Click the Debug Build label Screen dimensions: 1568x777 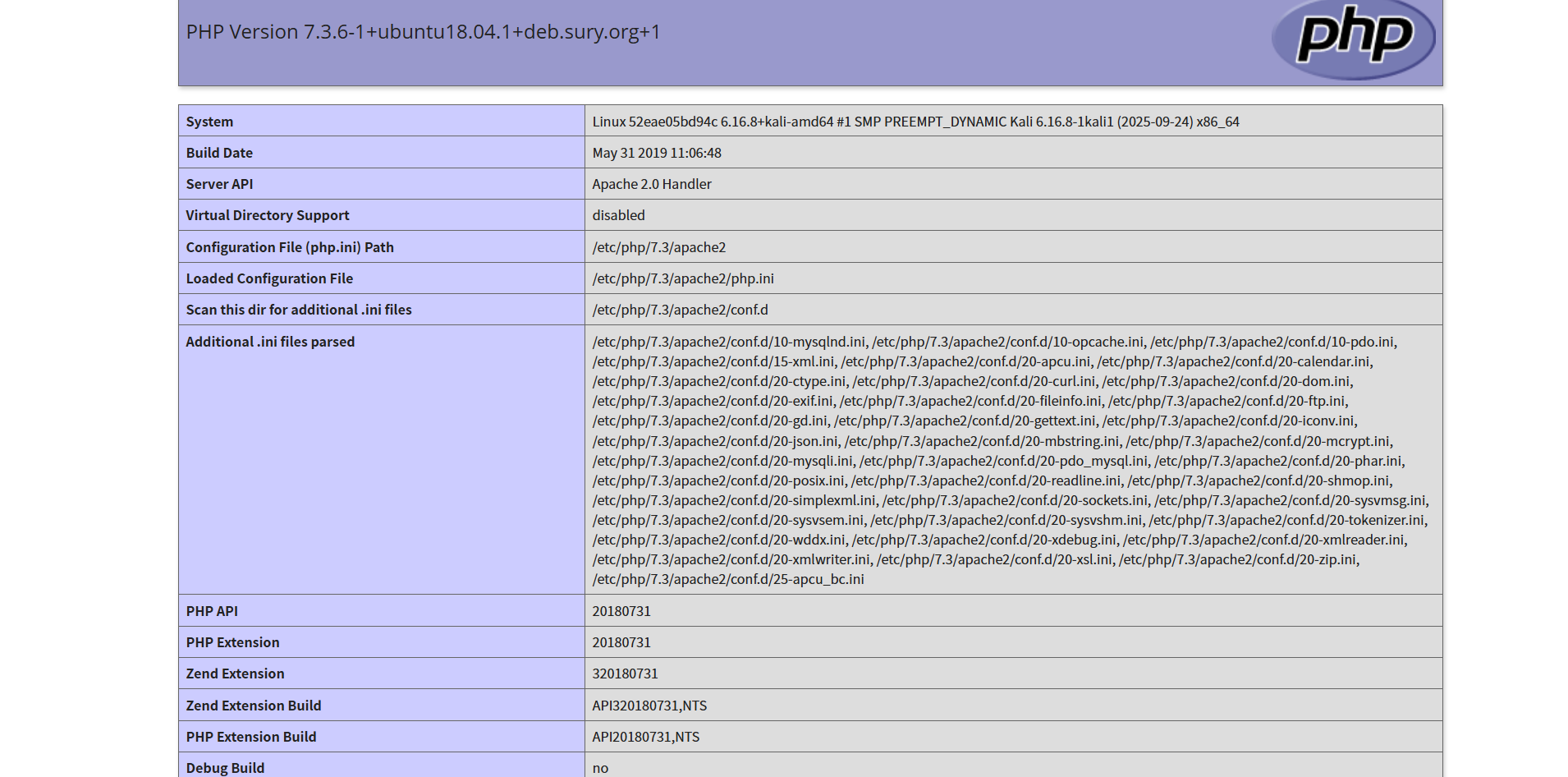pos(225,768)
